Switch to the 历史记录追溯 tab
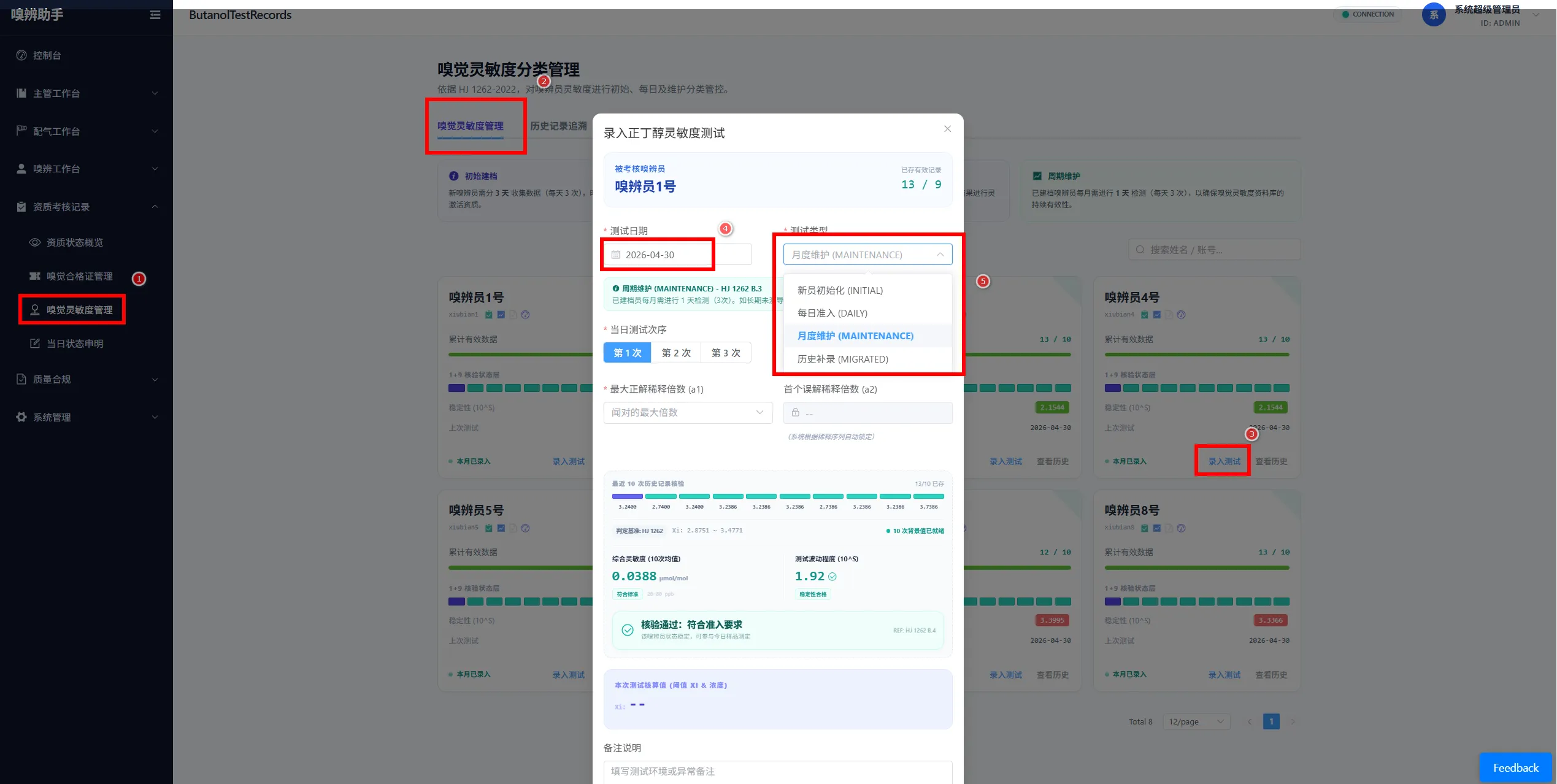The image size is (1557, 784). (558, 126)
